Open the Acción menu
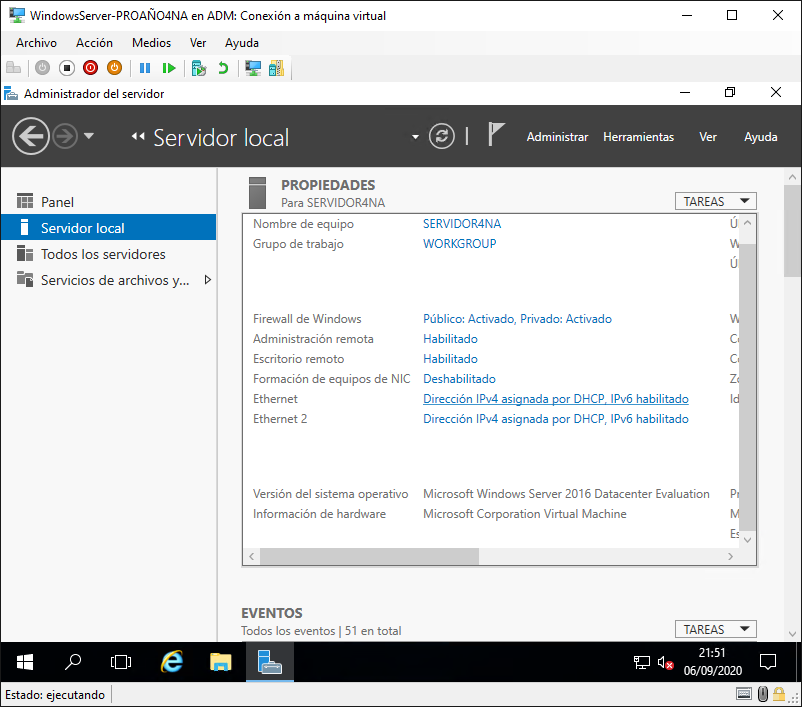 [94, 43]
